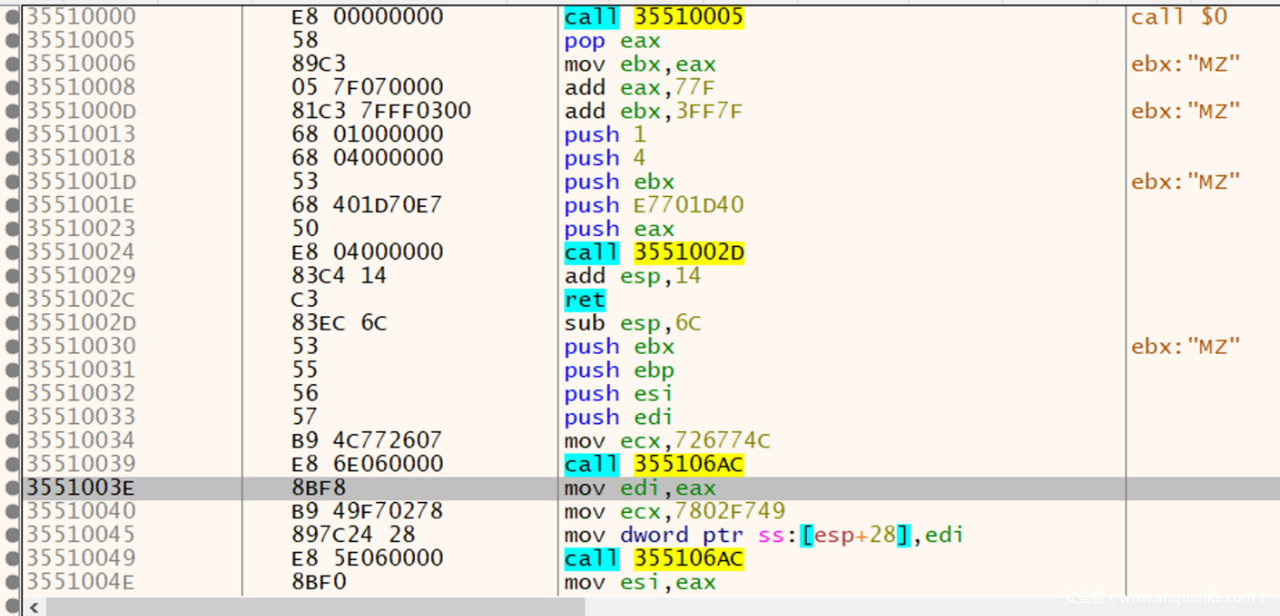This screenshot has height=616, width=1280.
Task: Select the mov dword ptr ss:[esp+28],edi instruction
Action: (x=763, y=535)
